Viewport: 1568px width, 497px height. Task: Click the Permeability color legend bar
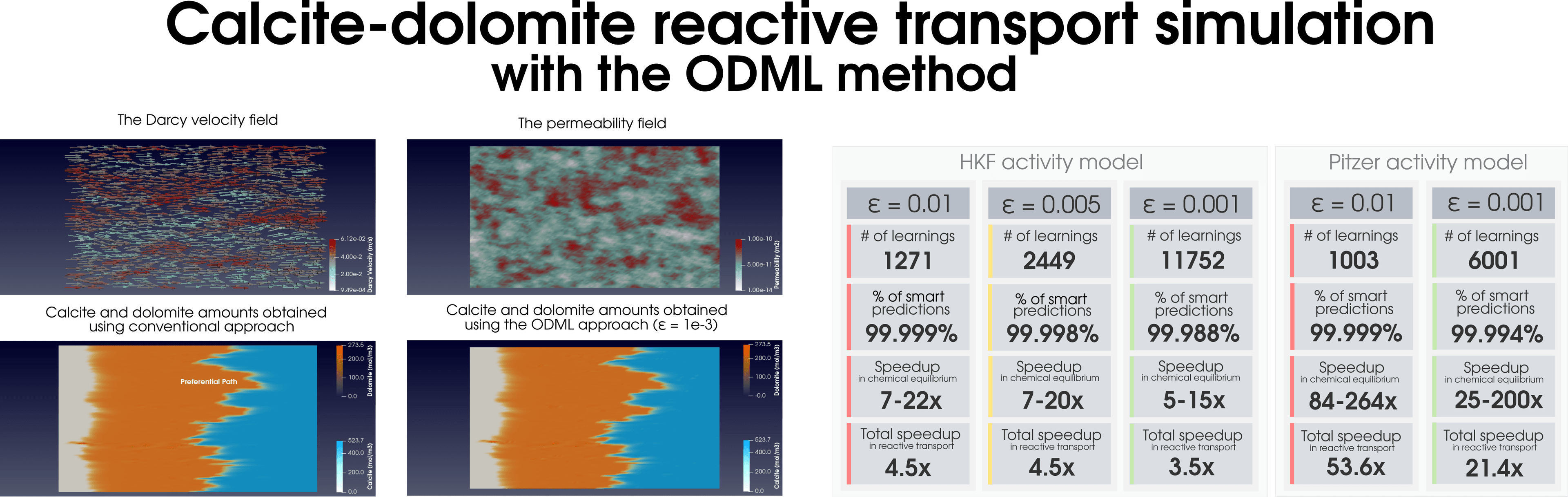click(x=739, y=264)
